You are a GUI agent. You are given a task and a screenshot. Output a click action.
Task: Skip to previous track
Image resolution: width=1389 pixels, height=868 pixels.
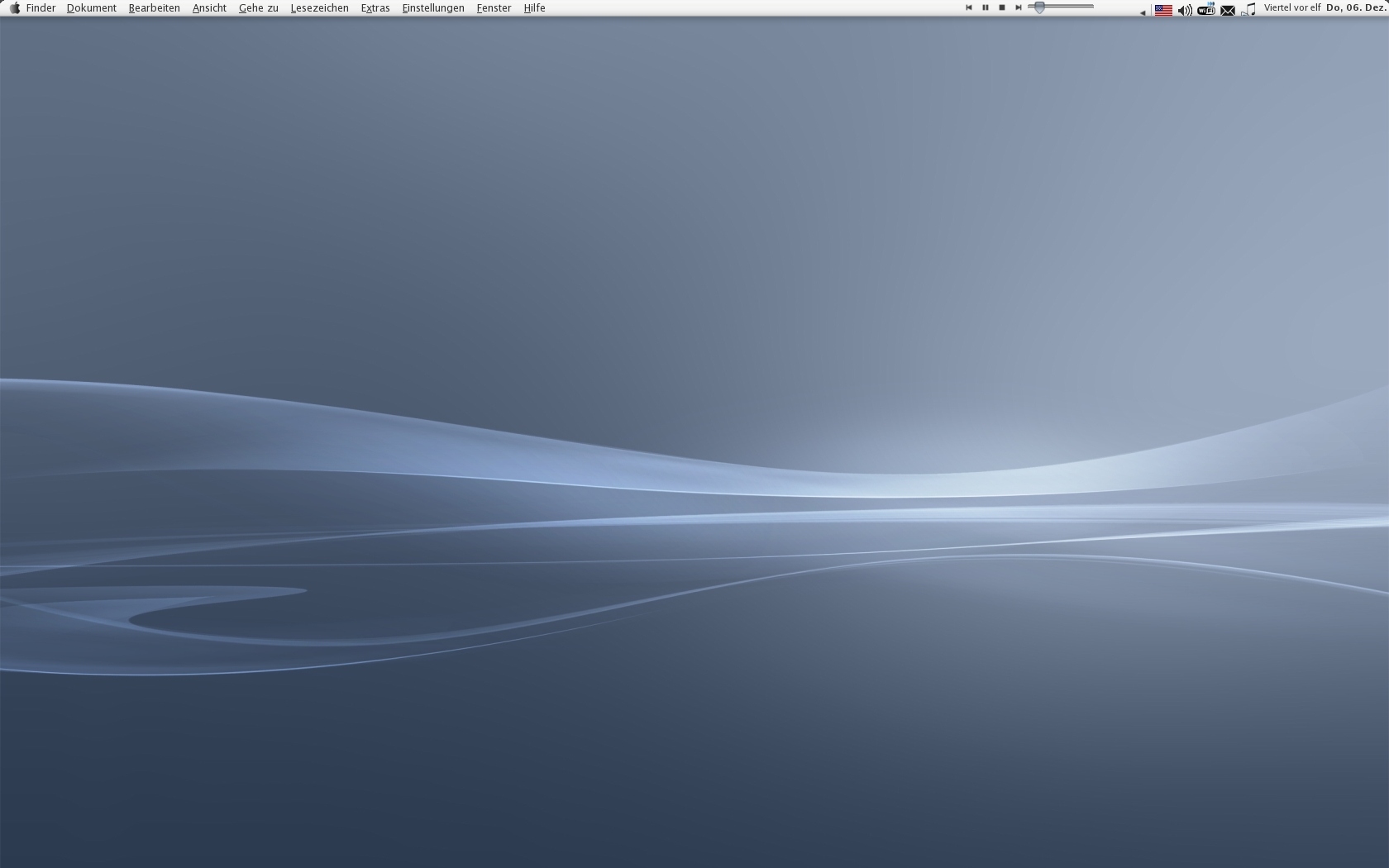point(969,7)
